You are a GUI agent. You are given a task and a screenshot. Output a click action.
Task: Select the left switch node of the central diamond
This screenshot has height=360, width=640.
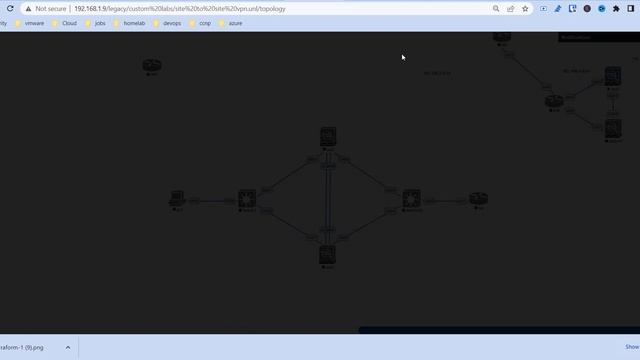(247, 199)
